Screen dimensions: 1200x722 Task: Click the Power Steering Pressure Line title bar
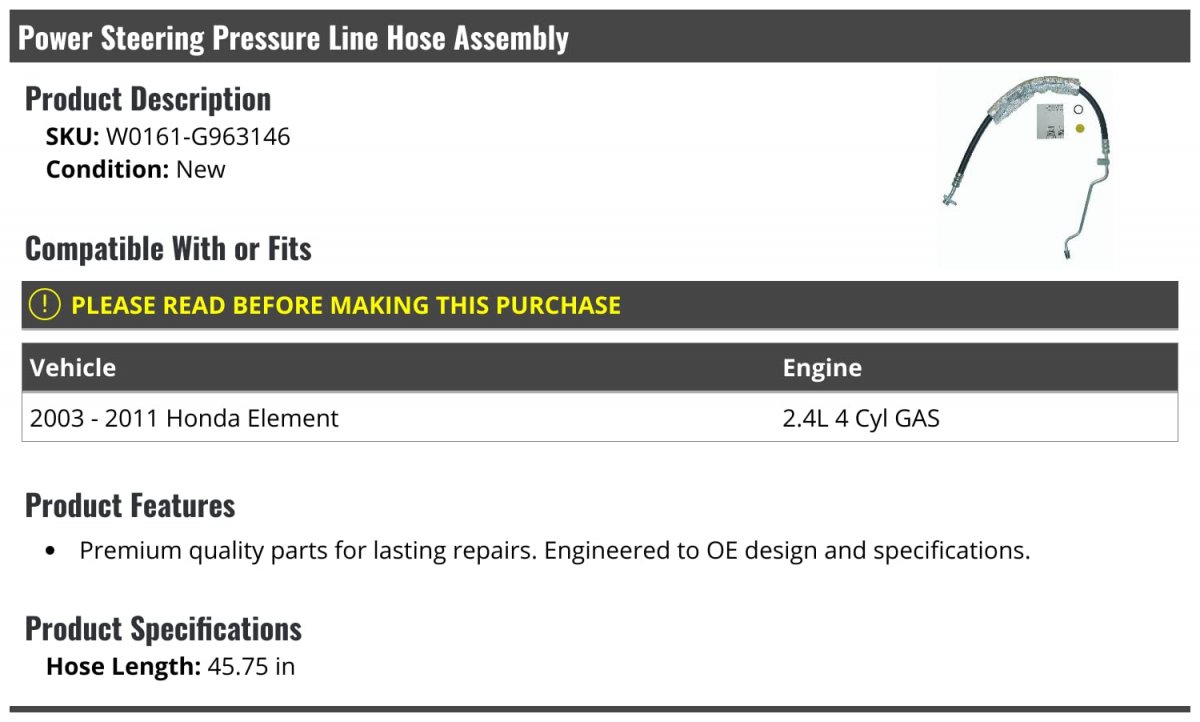293,38
